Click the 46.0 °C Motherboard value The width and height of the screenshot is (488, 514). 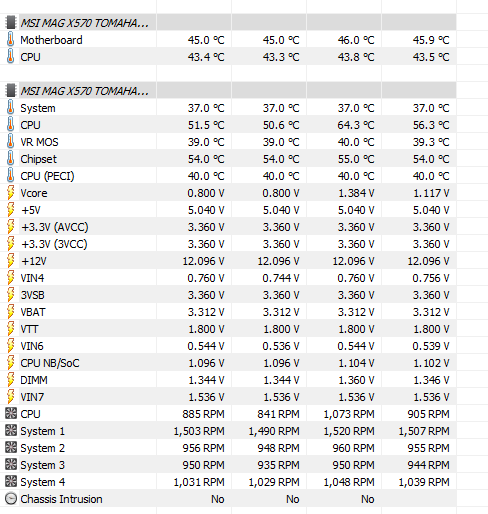pos(356,40)
